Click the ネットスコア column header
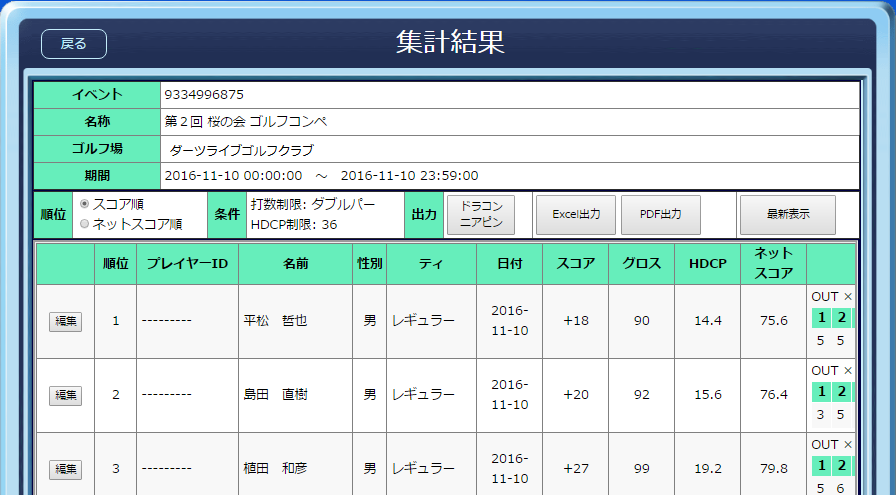This screenshot has height=495, width=896. (773, 264)
